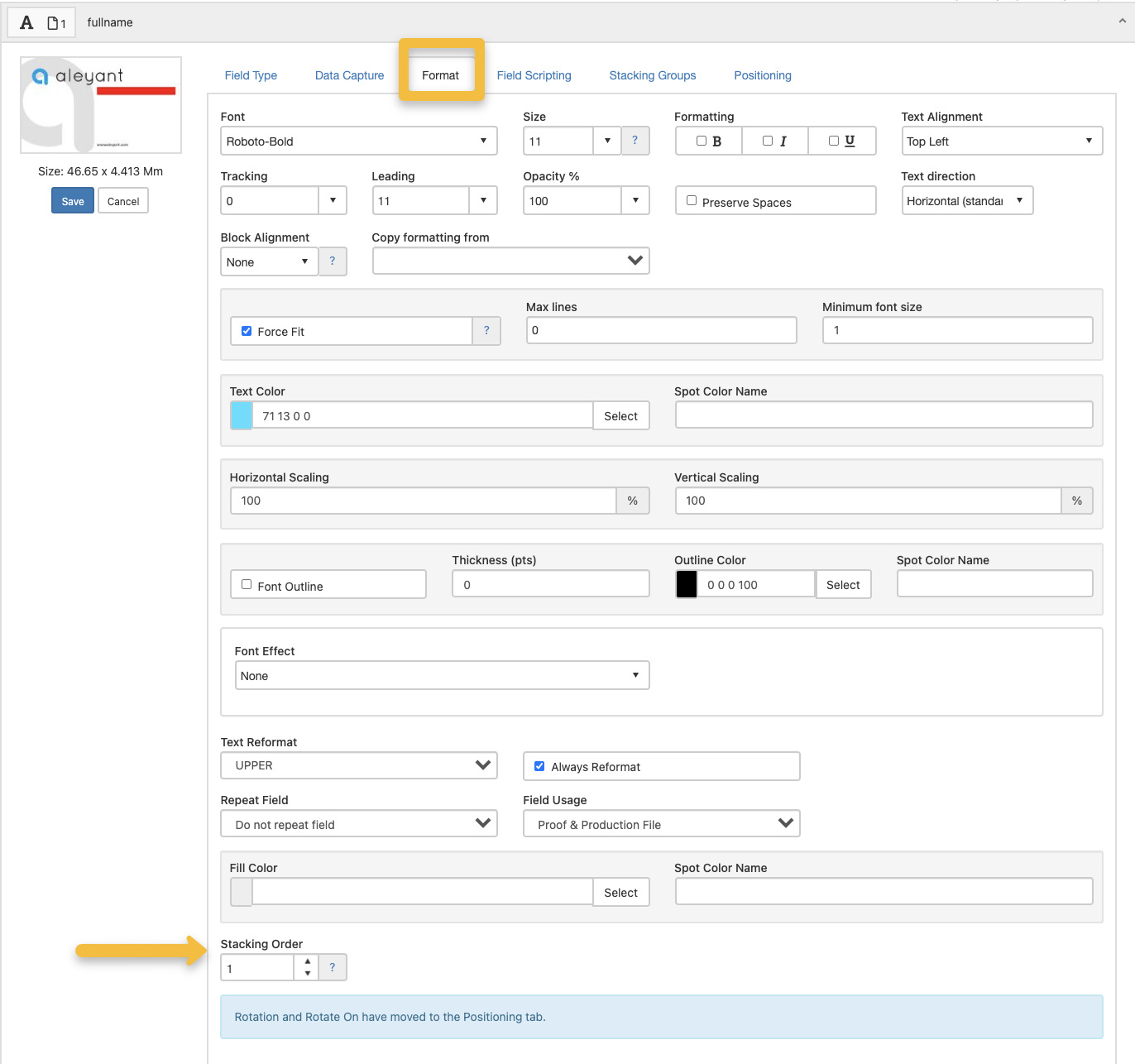The image size is (1135, 1064).
Task: Click the Horizontal Scaling input field
Action: coord(424,501)
